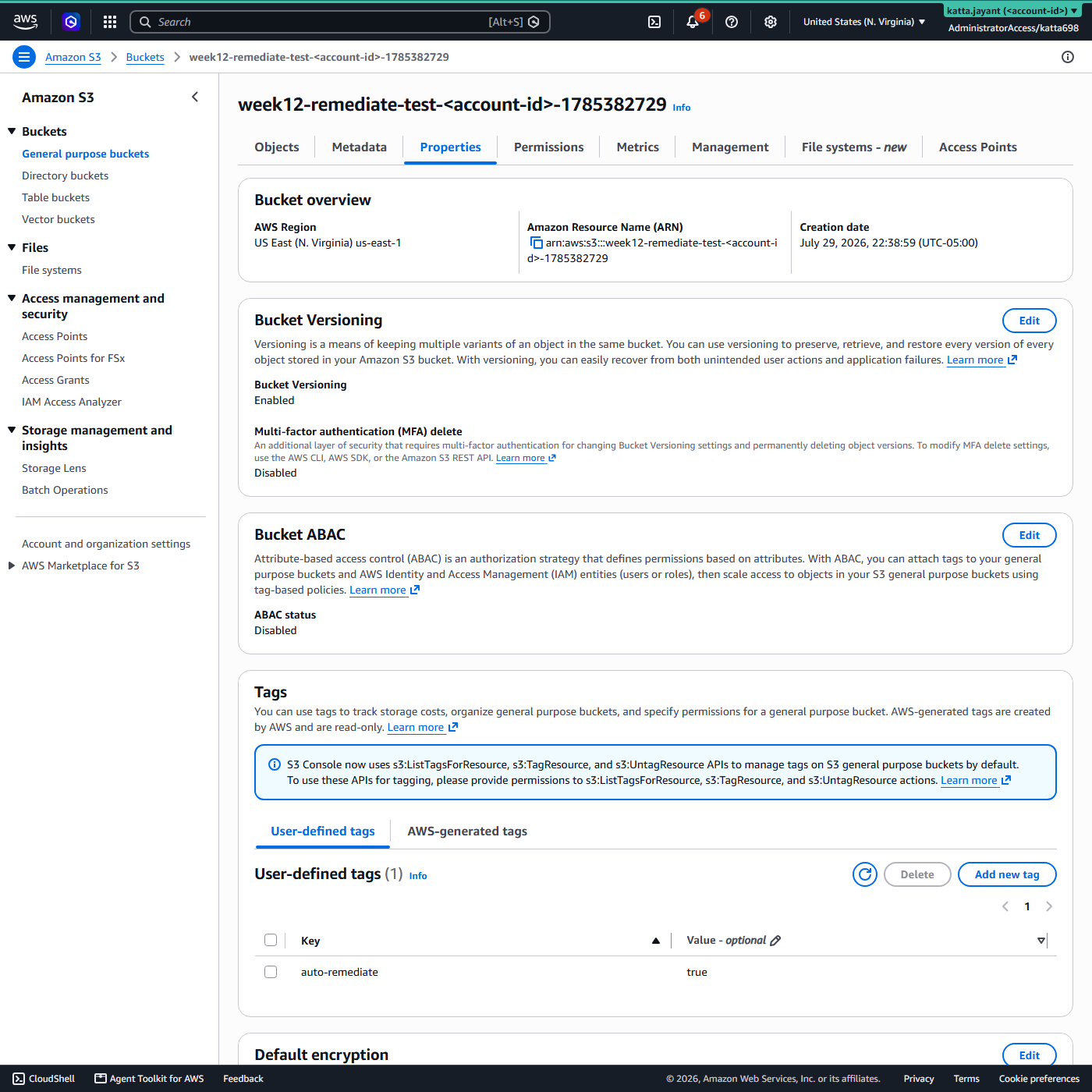1092x1092 pixels.
Task: Edit value column pencil icon
Action: click(x=775, y=941)
